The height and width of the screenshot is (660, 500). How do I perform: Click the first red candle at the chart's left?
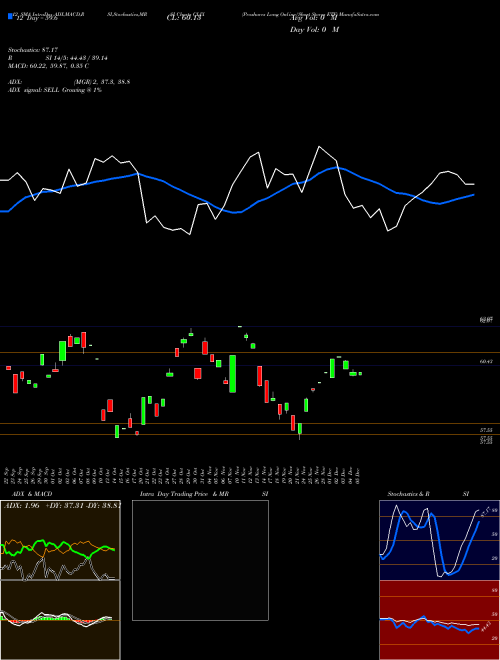(x=8, y=368)
